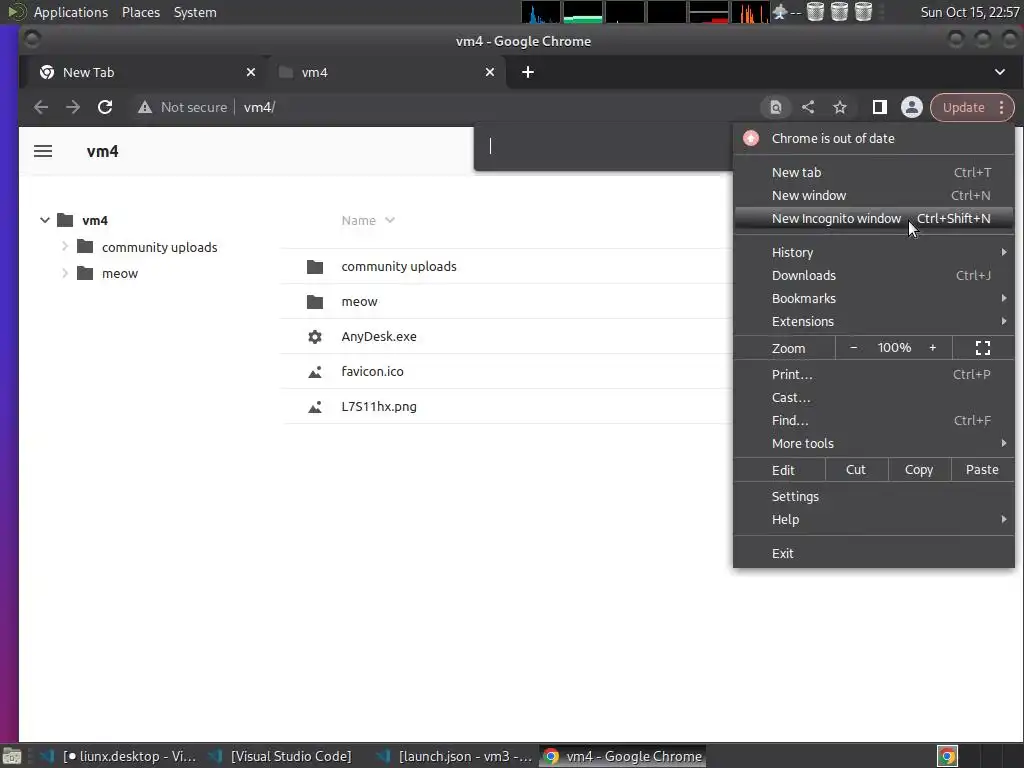Click the Chrome icon in the bottom-right tray
The width and height of the screenshot is (1024, 768).
tap(947, 756)
